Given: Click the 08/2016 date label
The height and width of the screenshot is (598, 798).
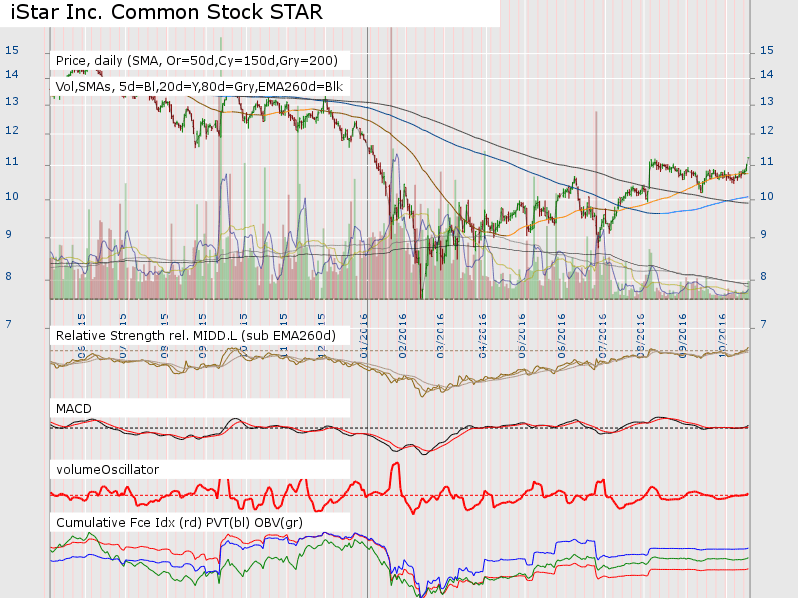Looking at the screenshot, I should point(640,336).
